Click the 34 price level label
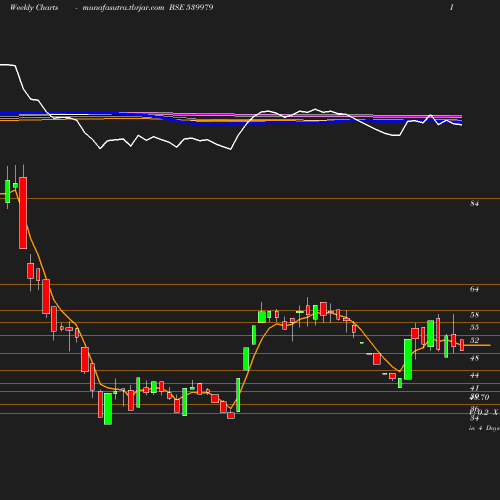500x500 pixels. tap(474, 418)
